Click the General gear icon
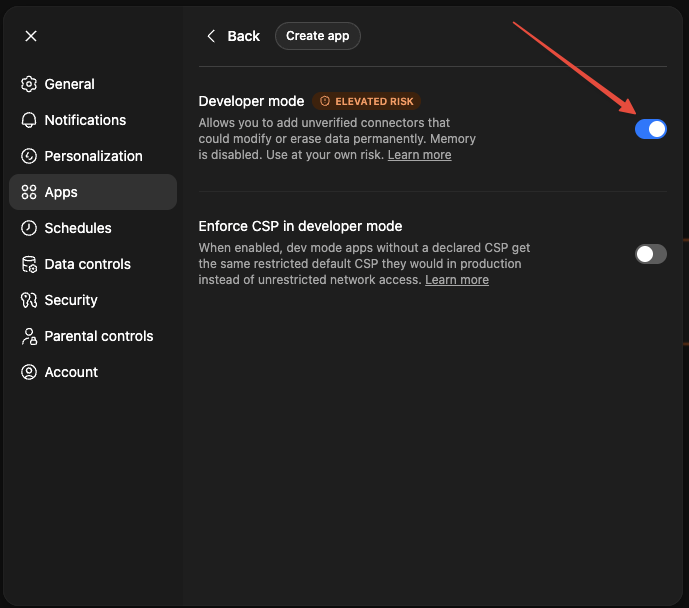Screen dimensions: 689x608 (29, 84)
